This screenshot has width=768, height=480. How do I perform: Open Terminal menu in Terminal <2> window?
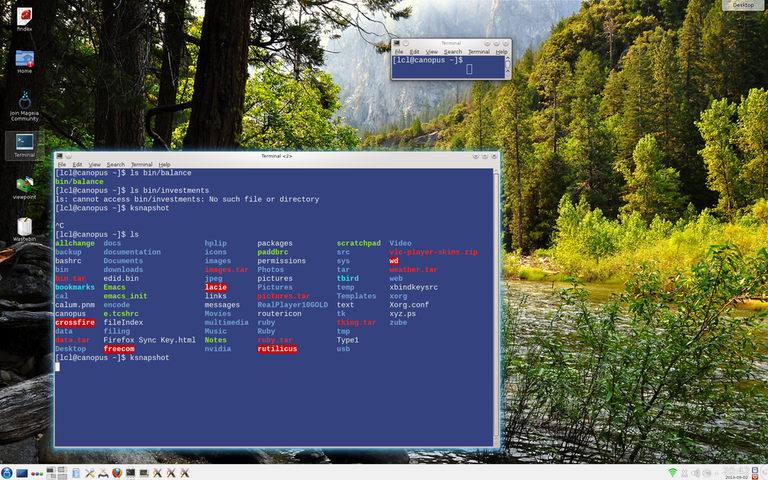click(x=142, y=165)
